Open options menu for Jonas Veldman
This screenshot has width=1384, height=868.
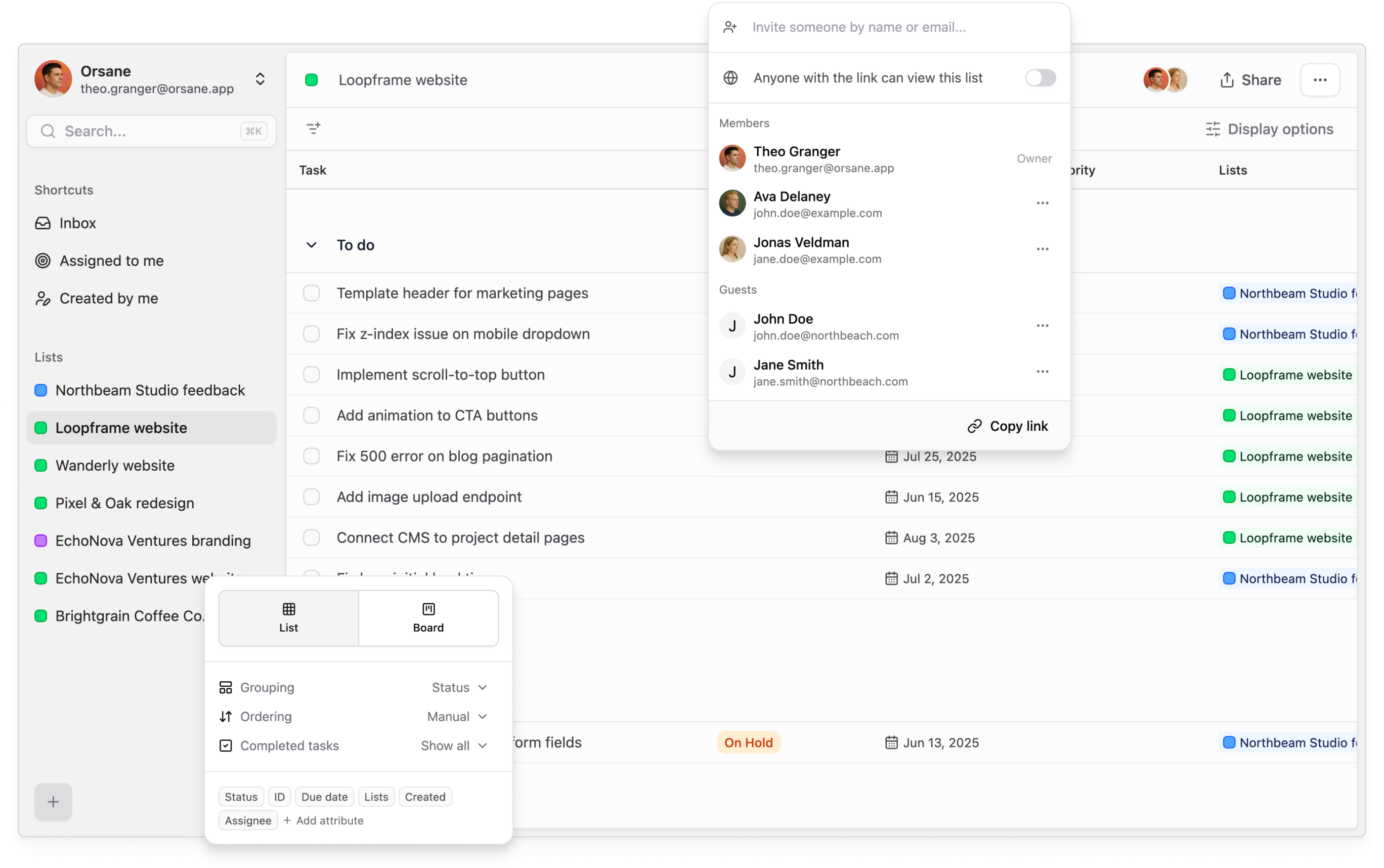pos(1042,249)
